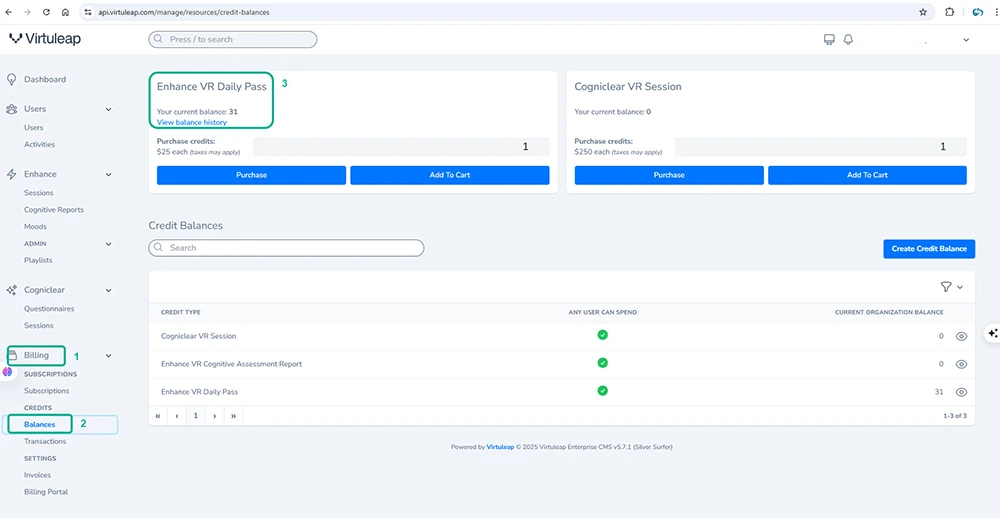Image resolution: width=1000 pixels, height=518 pixels.
Task: Open Billing Portal in the sidebar
Action: tap(46, 492)
